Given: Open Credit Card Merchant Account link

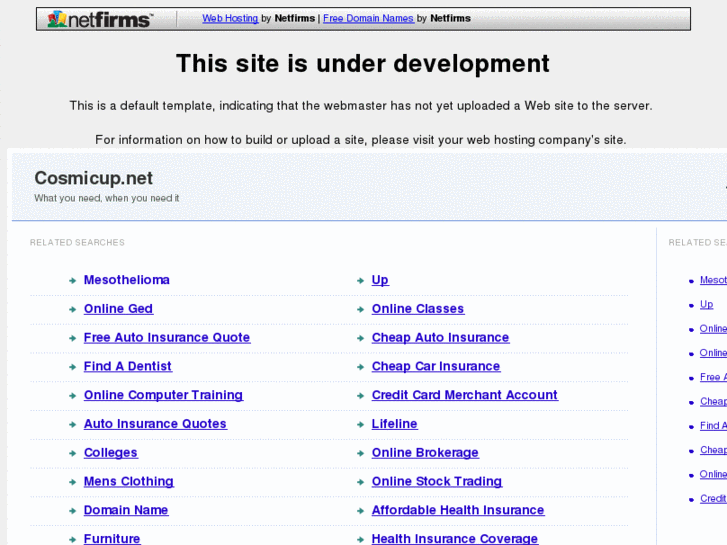Looking at the screenshot, I should tap(465, 395).
